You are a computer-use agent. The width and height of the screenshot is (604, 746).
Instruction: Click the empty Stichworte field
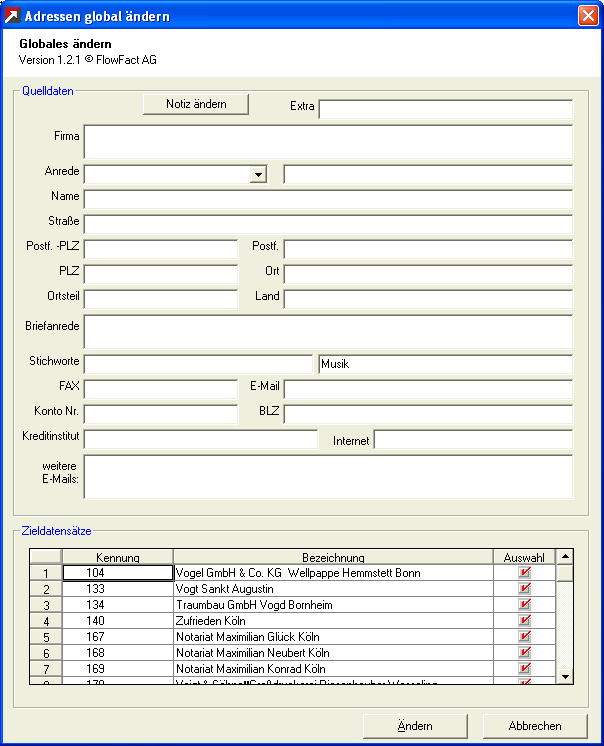(x=198, y=364)
